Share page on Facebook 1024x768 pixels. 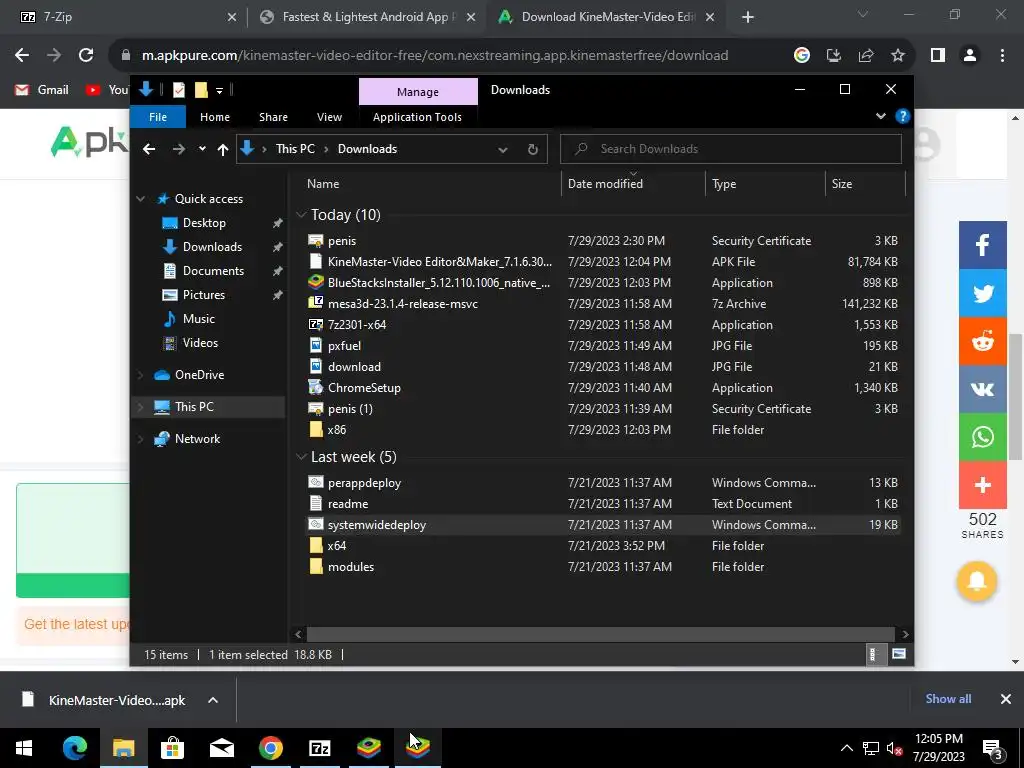pos(982,245)
